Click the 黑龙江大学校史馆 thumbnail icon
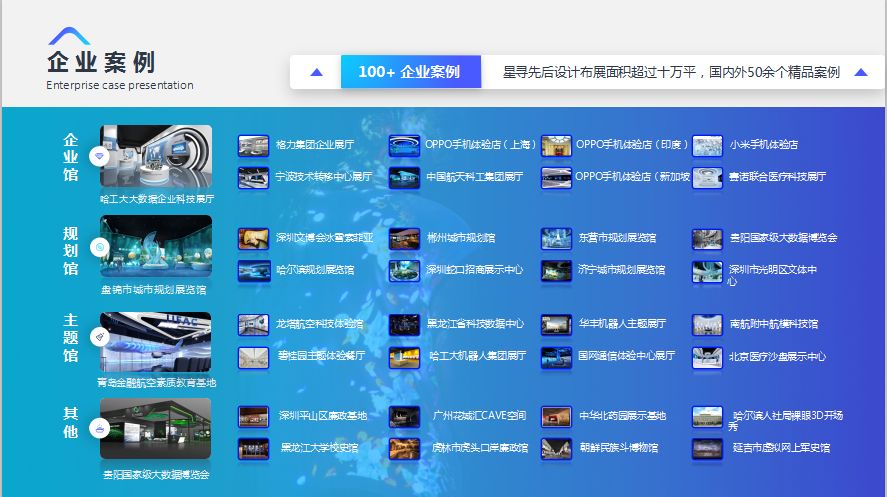The height and width of the screenshot is (497, 887). pyautogui.click(x=253, y=449)
